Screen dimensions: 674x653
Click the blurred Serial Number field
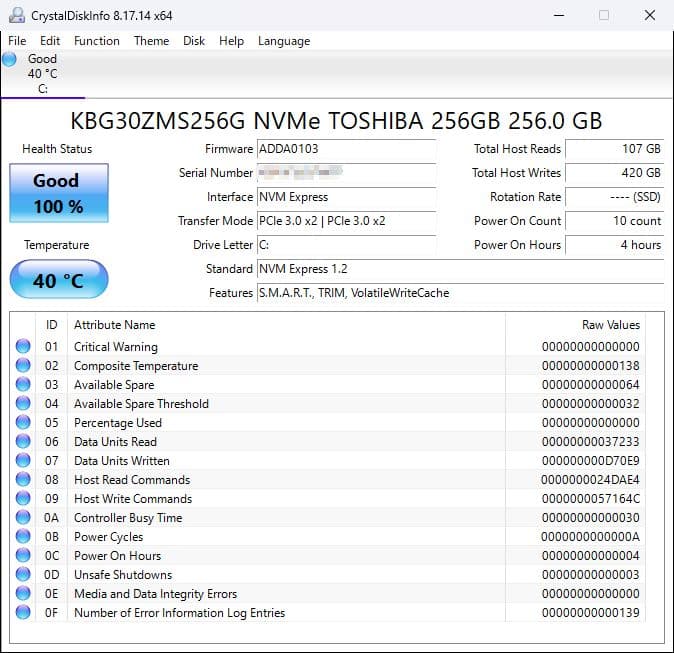346,173
